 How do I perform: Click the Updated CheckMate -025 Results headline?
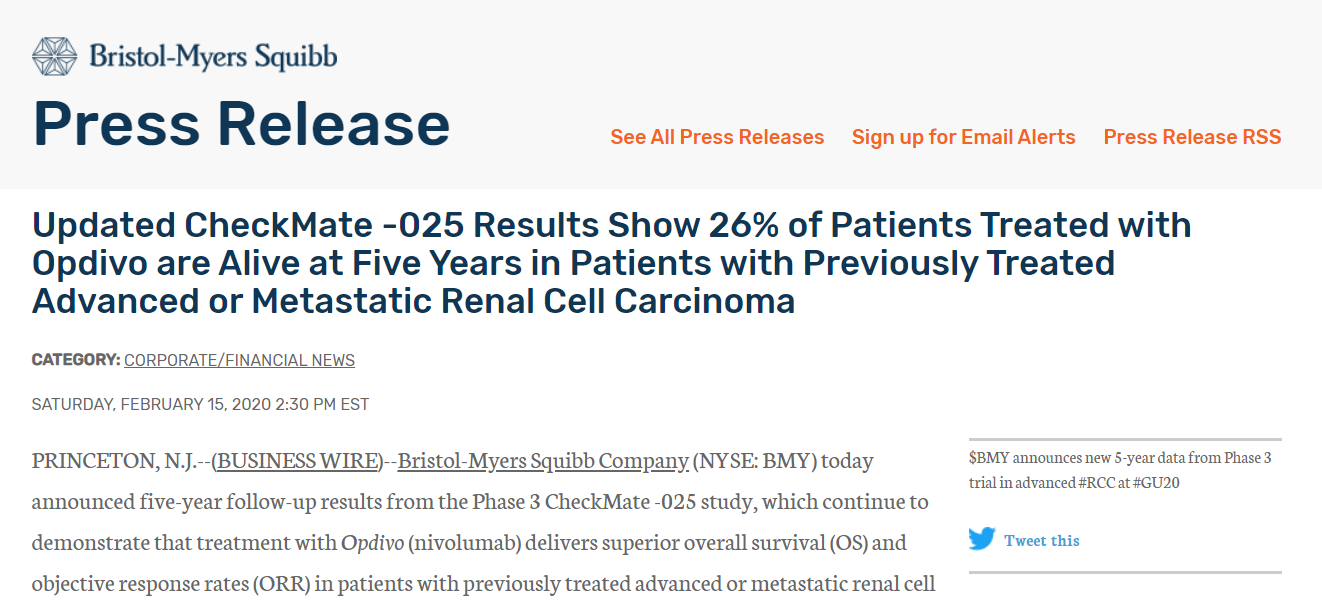point(611,263)
